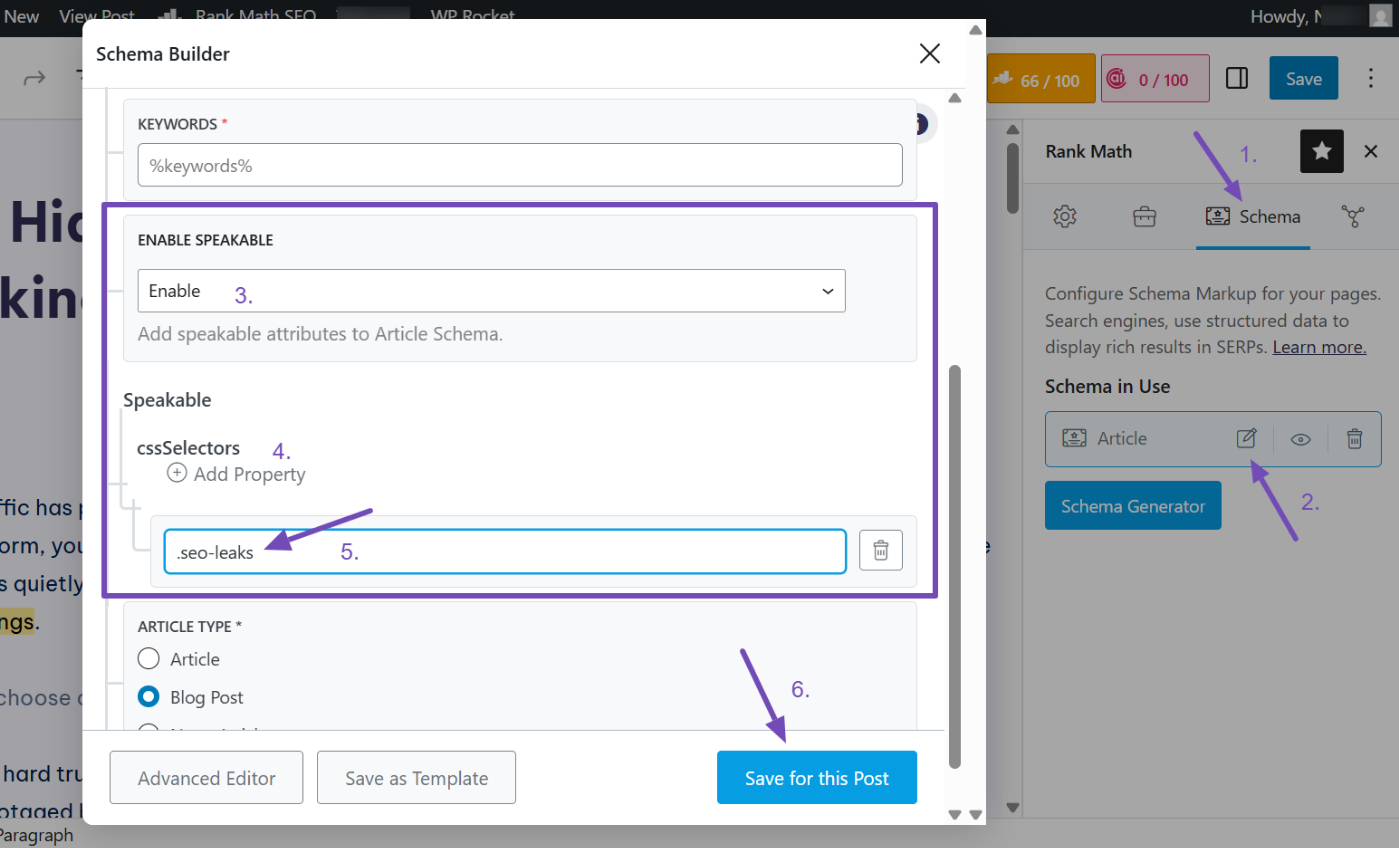Click the Learn more link

(x=1319, y=347)
